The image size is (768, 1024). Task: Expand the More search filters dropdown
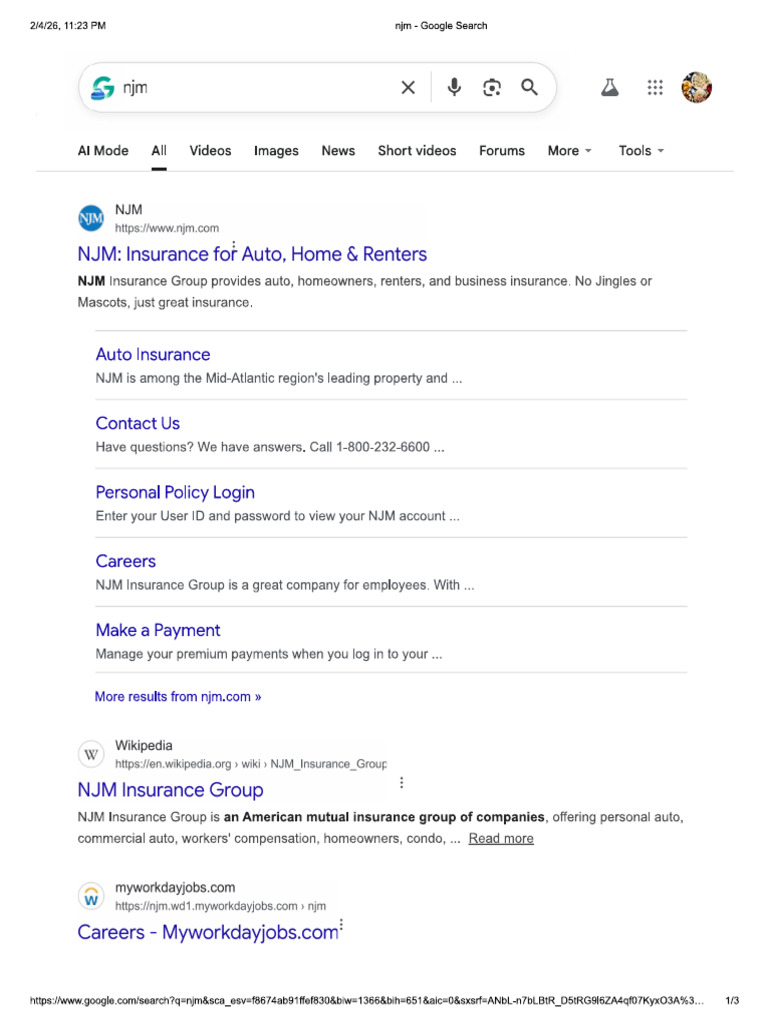[569, 151]
